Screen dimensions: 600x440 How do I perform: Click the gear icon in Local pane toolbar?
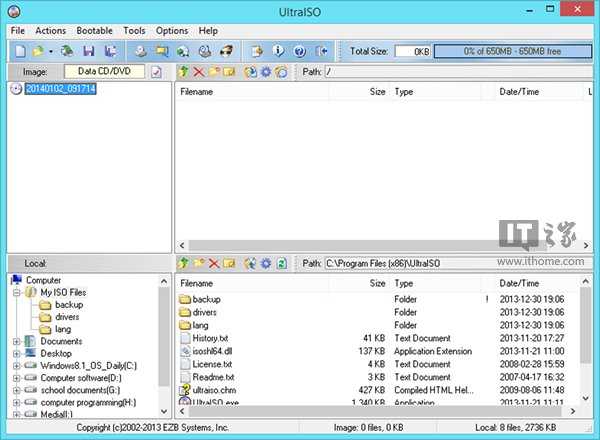[x=266, y=263]
